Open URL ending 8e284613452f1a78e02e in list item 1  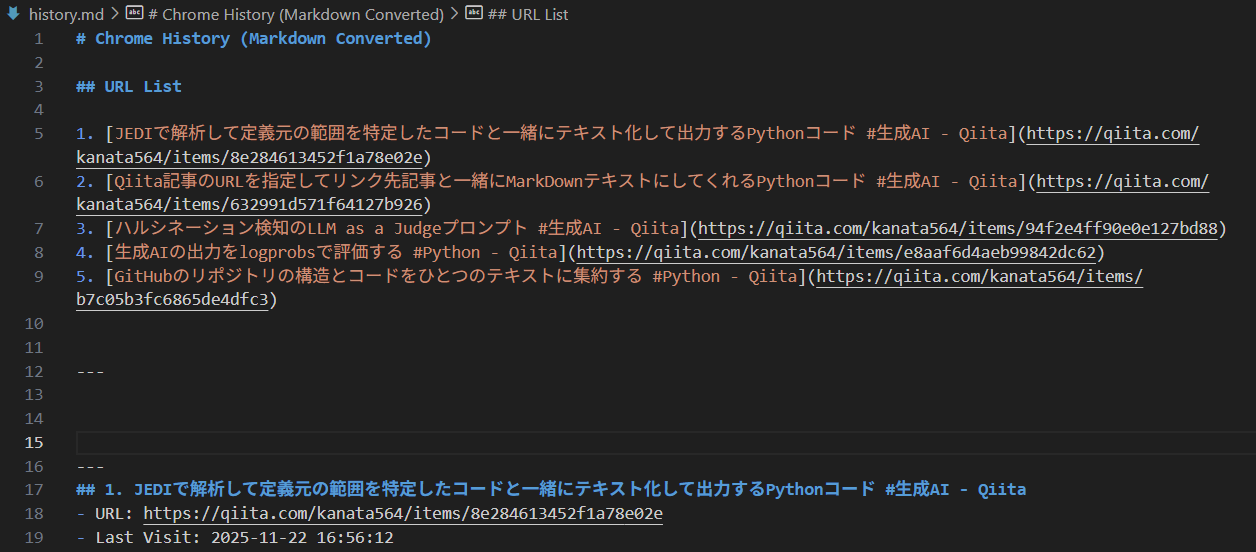pyautogui.click(x=1112, y=134)
